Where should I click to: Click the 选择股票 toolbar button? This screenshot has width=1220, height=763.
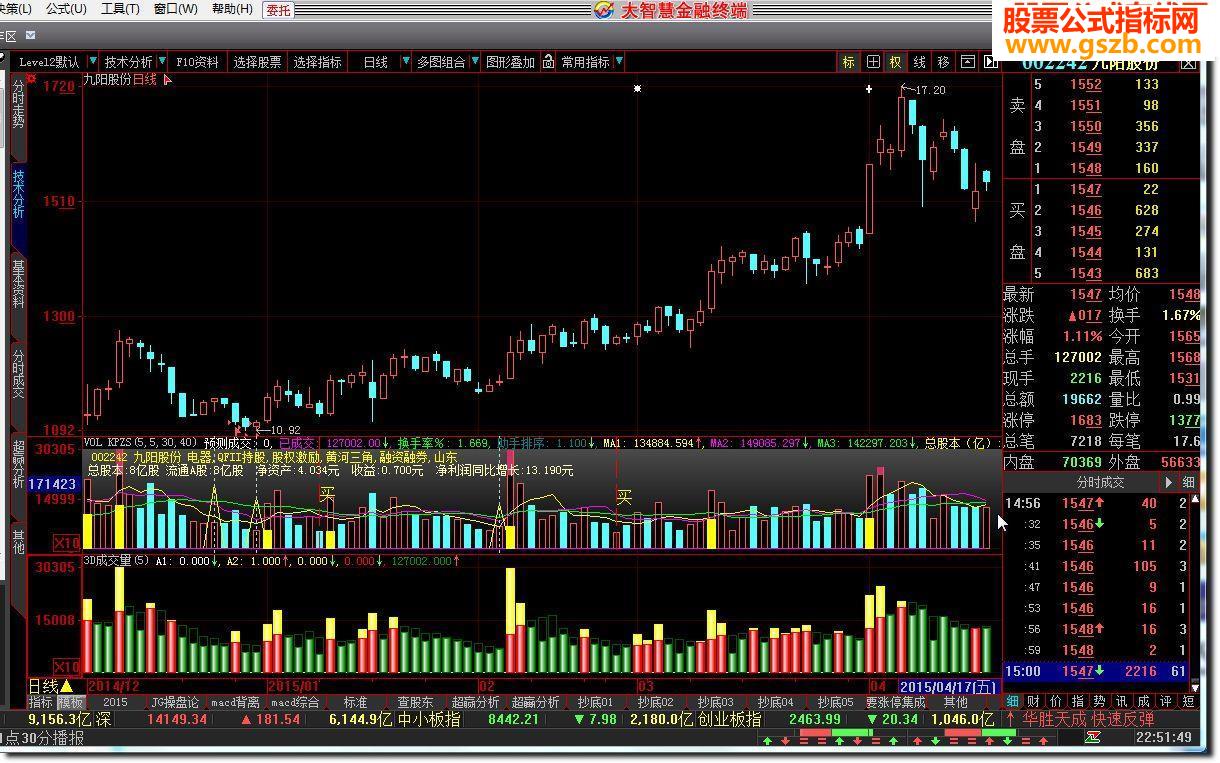258,62
